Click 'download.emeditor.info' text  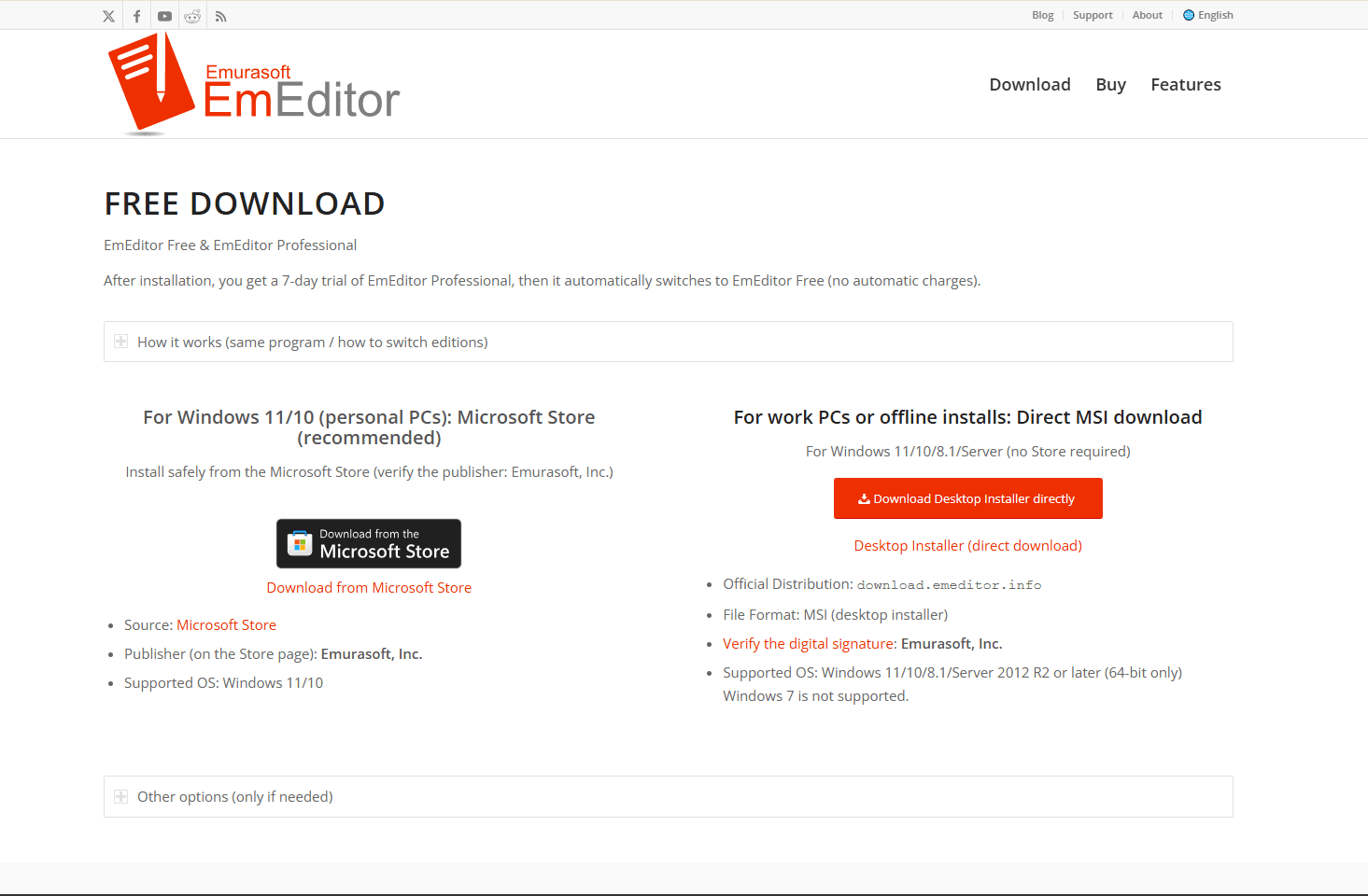pyautogui.click(x=949, y=585)
